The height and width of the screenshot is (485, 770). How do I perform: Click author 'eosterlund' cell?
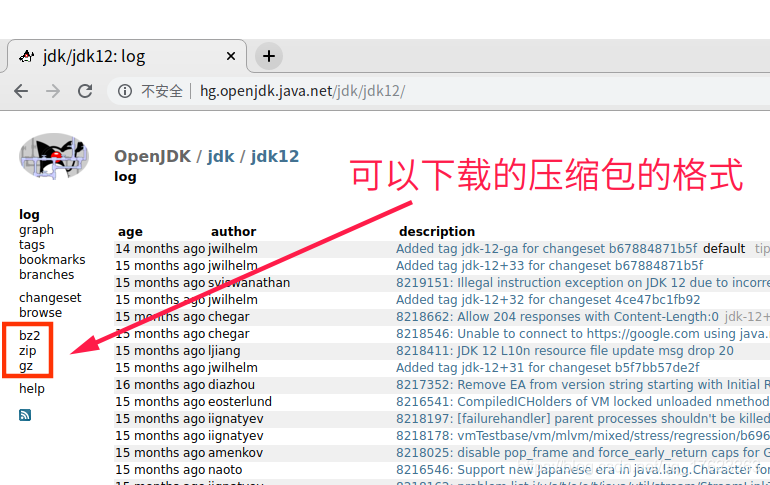click(240, 402)
